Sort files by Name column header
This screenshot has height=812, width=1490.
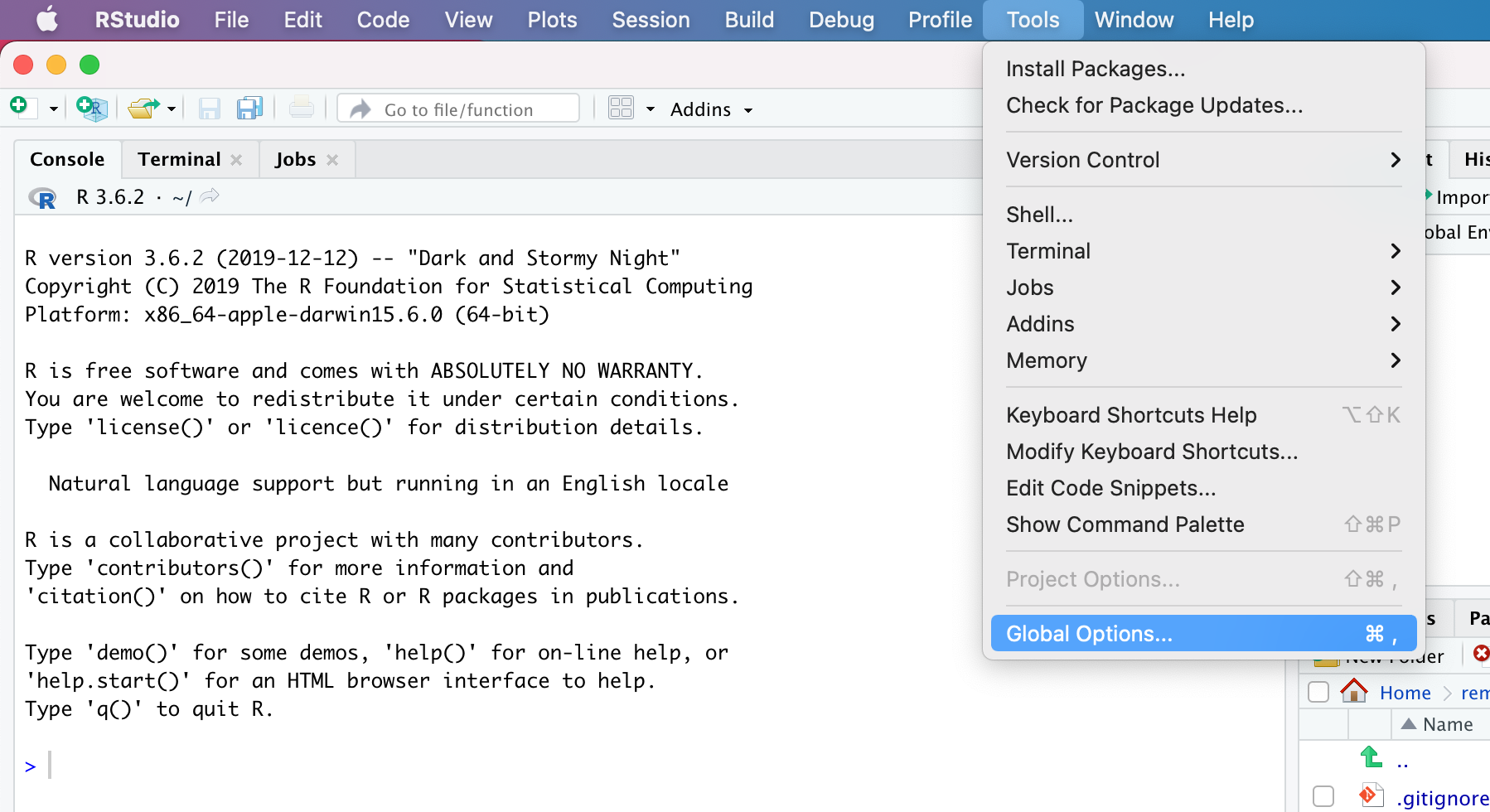click(1448, 724)
